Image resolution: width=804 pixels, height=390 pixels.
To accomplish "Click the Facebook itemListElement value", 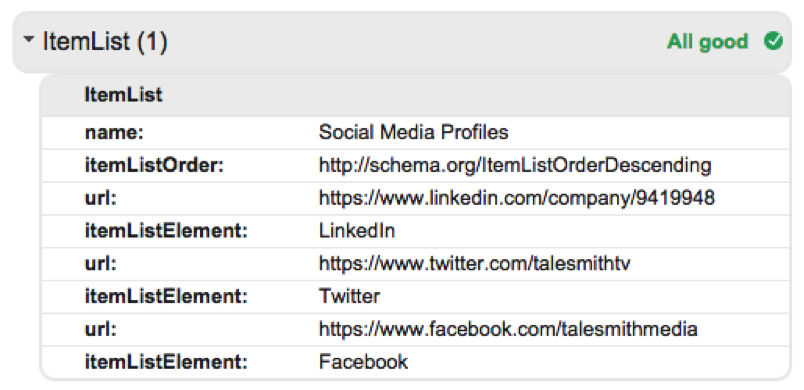I will pyautogui.click(x=363, y=362).
